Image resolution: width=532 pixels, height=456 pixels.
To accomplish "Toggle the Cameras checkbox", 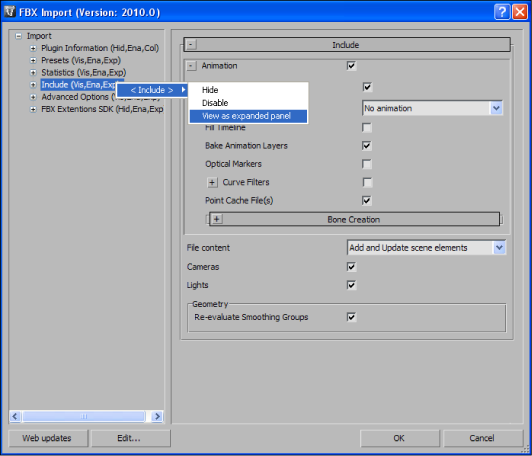I will (351, 267).
